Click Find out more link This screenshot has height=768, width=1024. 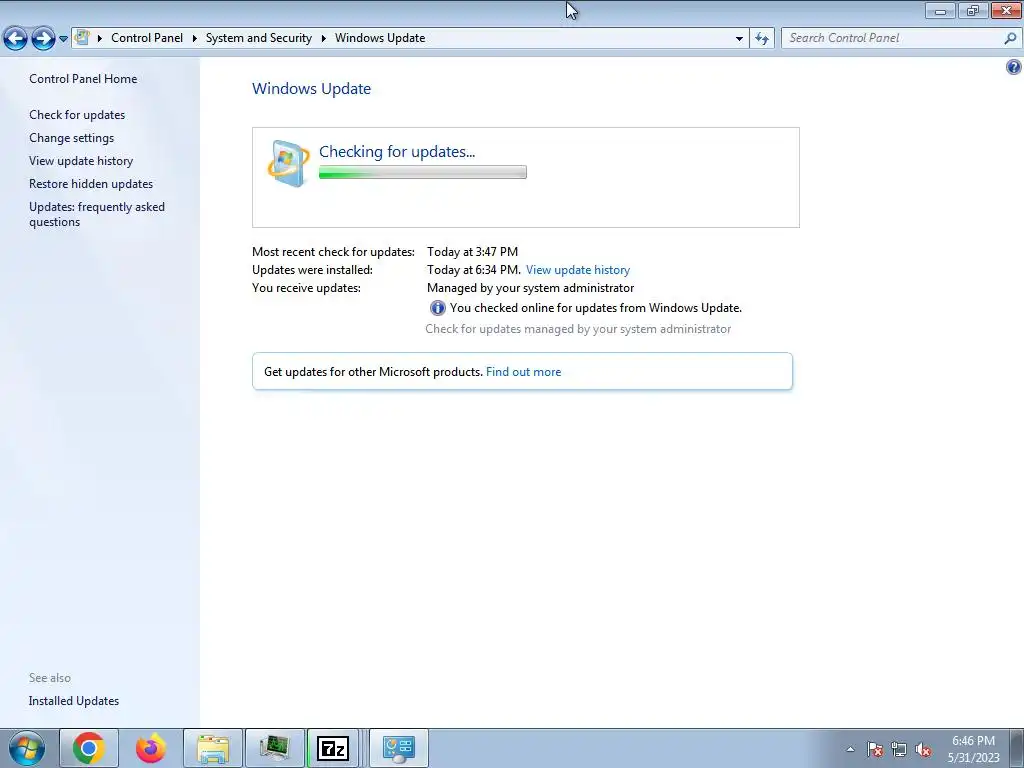[523, 372]
